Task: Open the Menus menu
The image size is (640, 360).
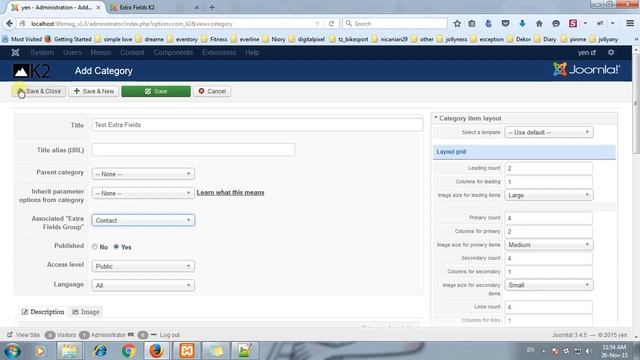Action: tap(100, 52)
